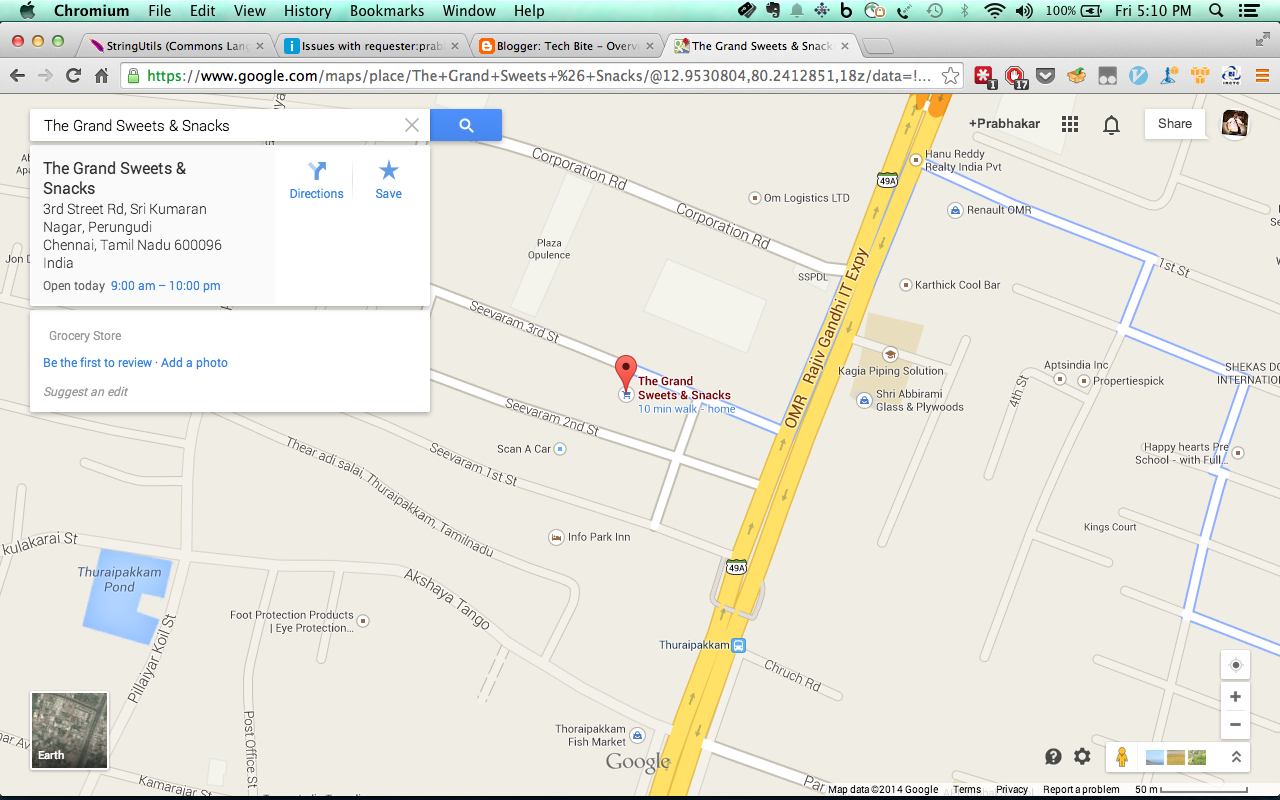
Task: Open the map settings gear
Action: pyautogui.click(x=1082, y=757)
